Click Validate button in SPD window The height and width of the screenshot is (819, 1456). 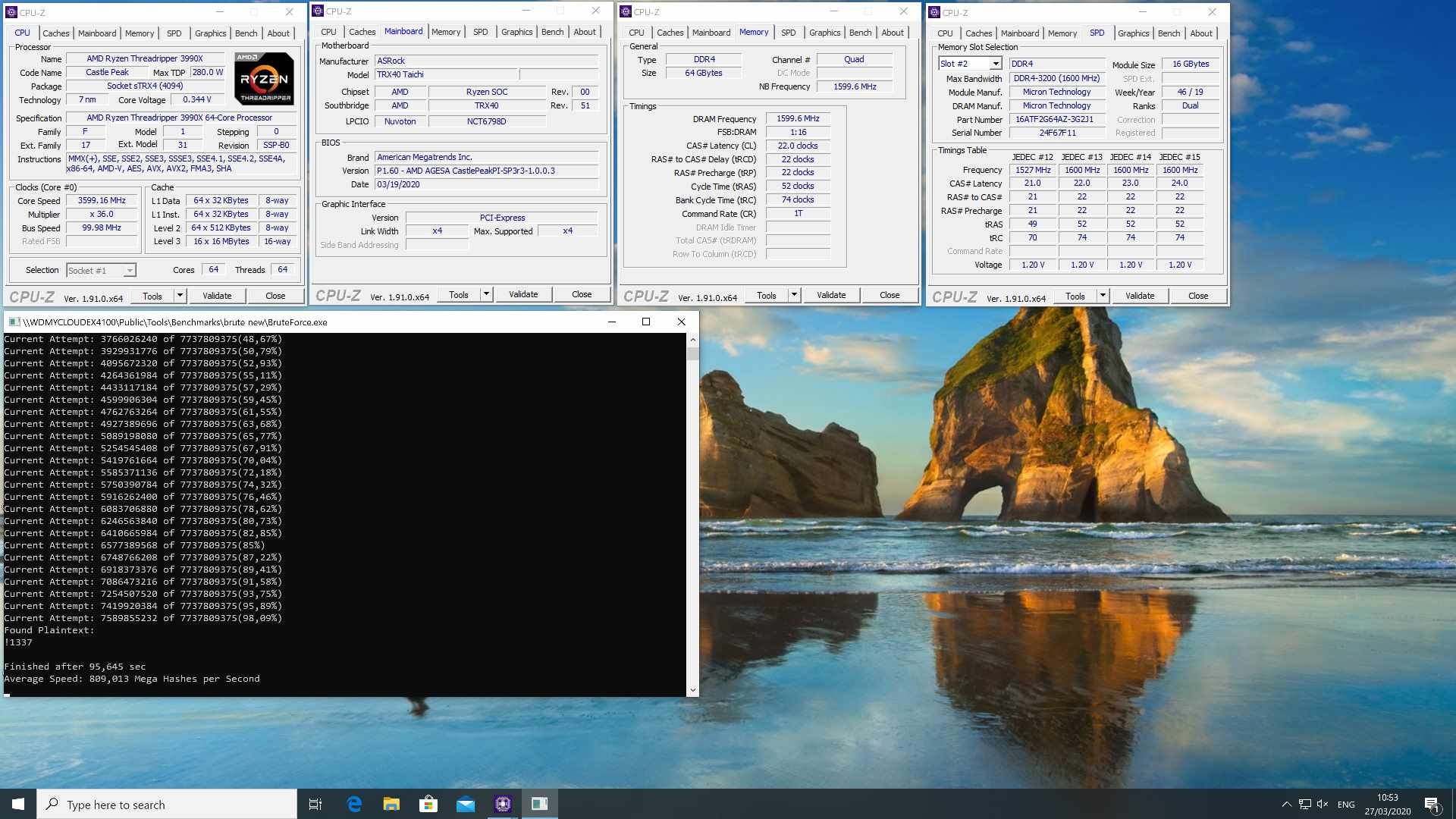1139,296
